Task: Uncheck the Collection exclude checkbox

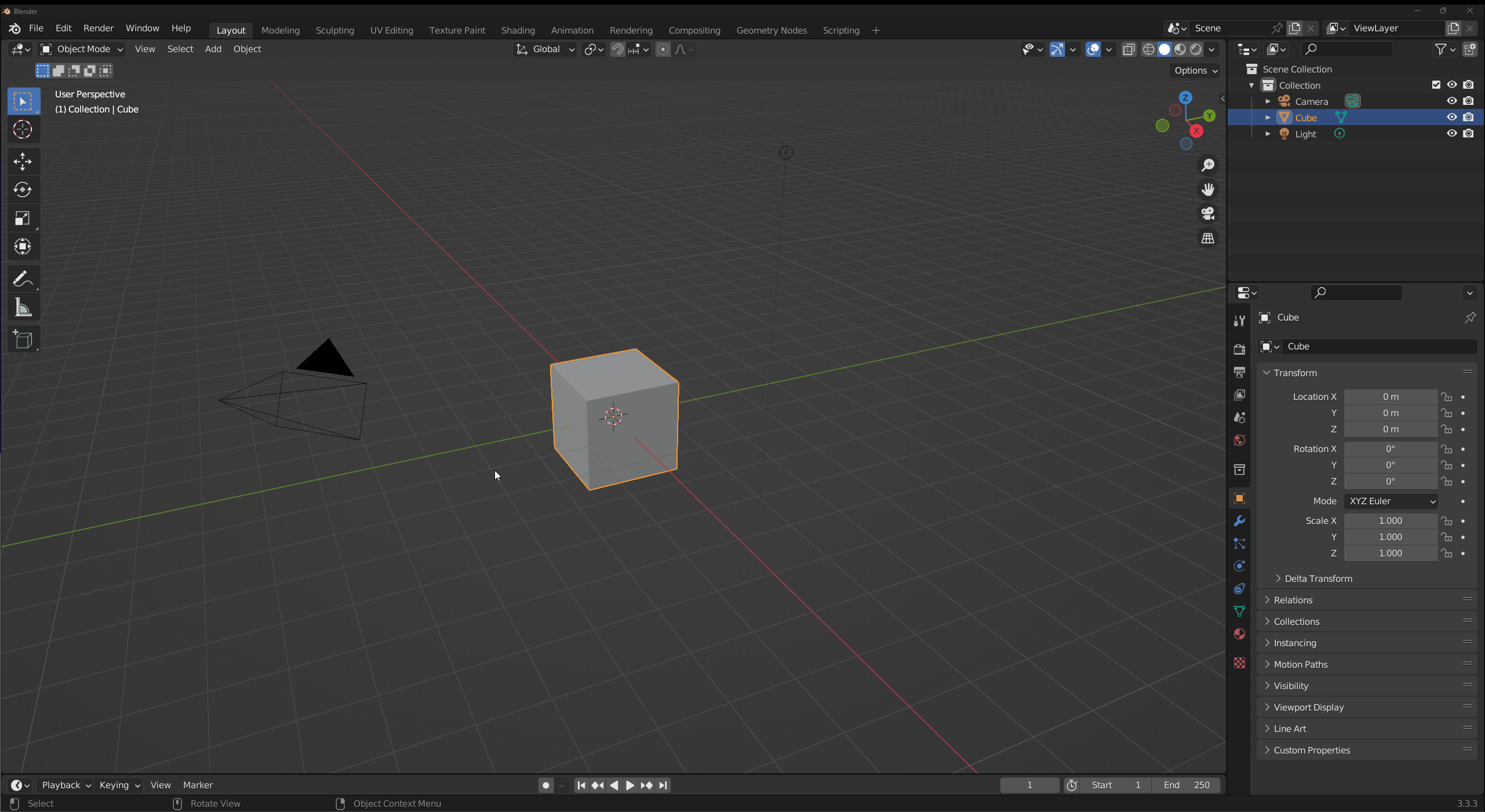Action: pyautogui.click(x=1436, y=85)
